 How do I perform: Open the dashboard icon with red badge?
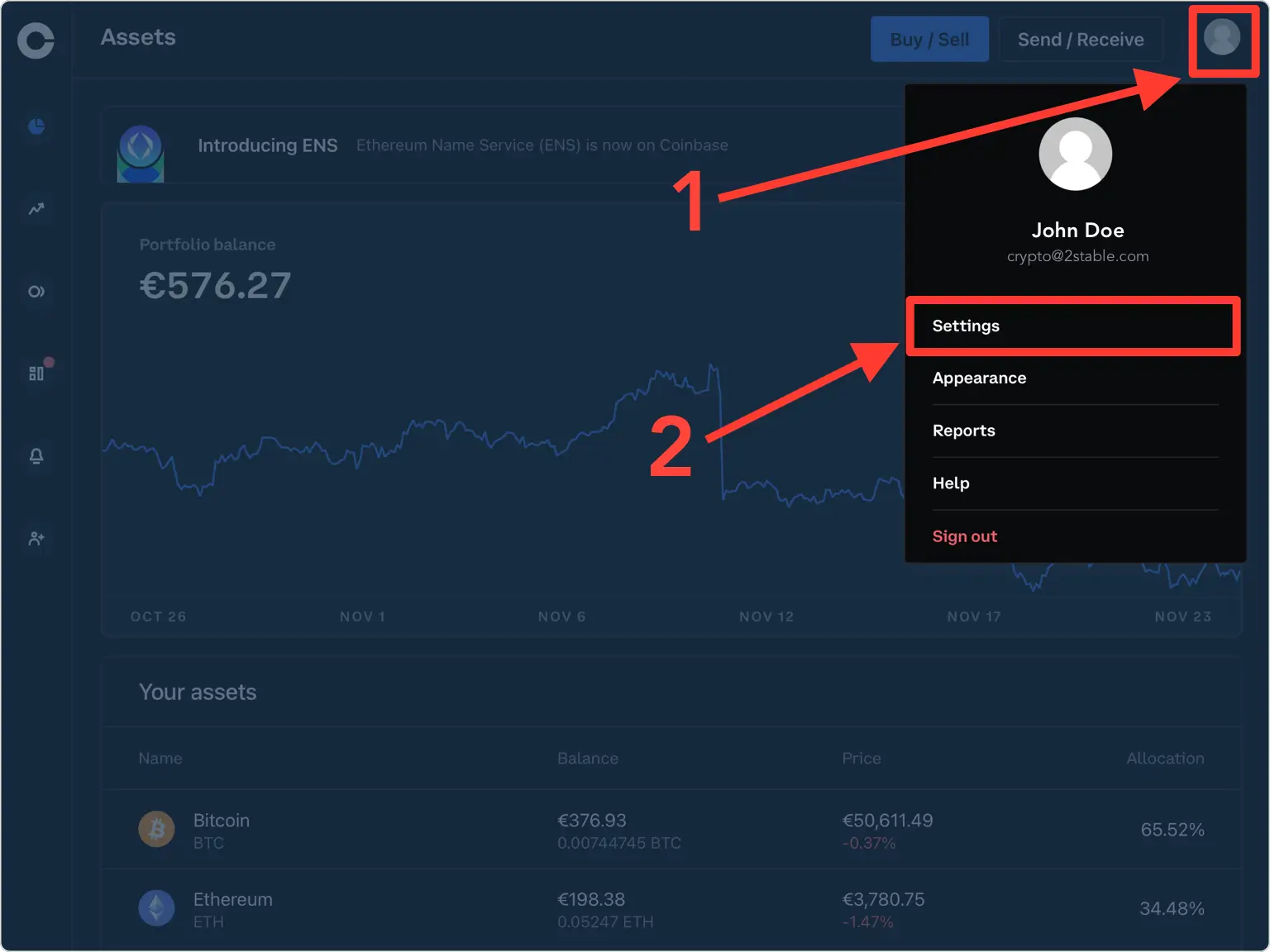pyautogui.click(x=36, y=374)
